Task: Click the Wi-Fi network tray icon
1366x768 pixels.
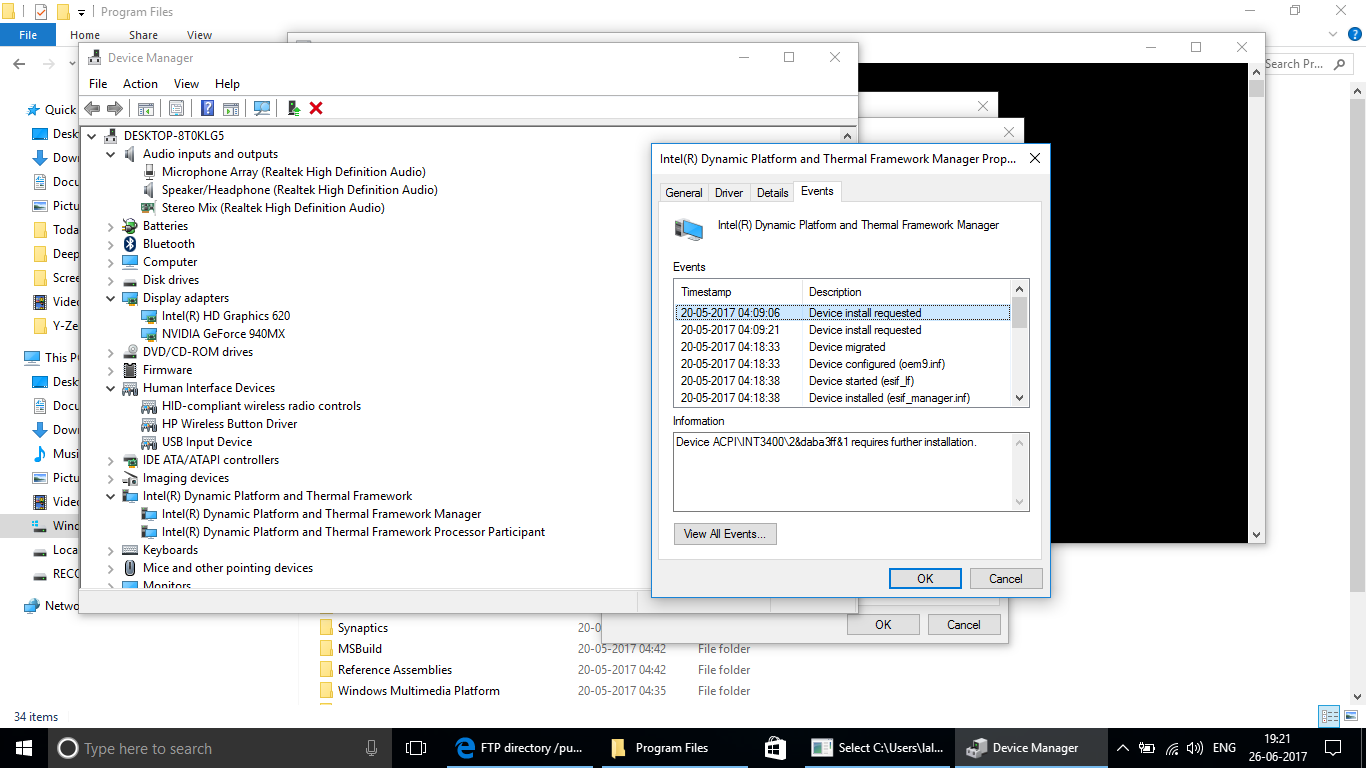Action: point(1171,748)
